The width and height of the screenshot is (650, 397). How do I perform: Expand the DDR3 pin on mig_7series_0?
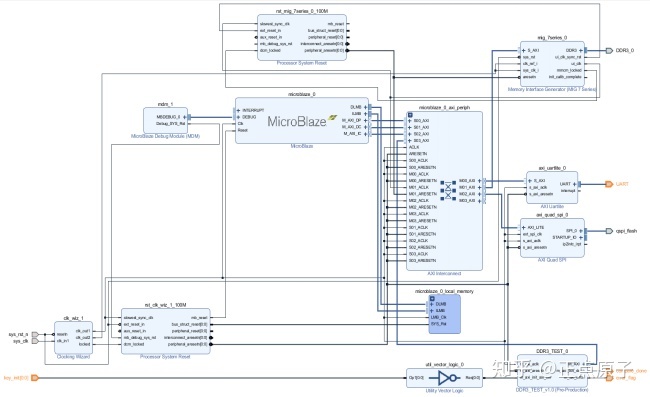click(581, 51)
